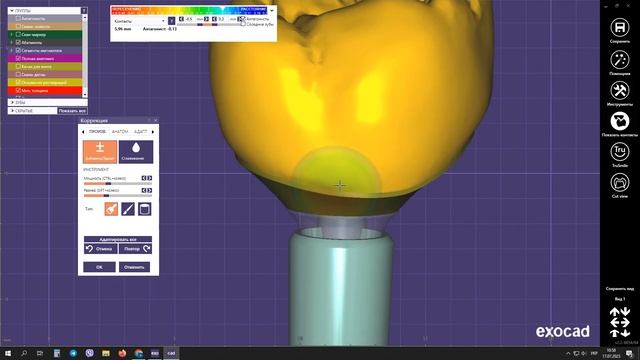Open the Tools wrench icon

point(620,90)
